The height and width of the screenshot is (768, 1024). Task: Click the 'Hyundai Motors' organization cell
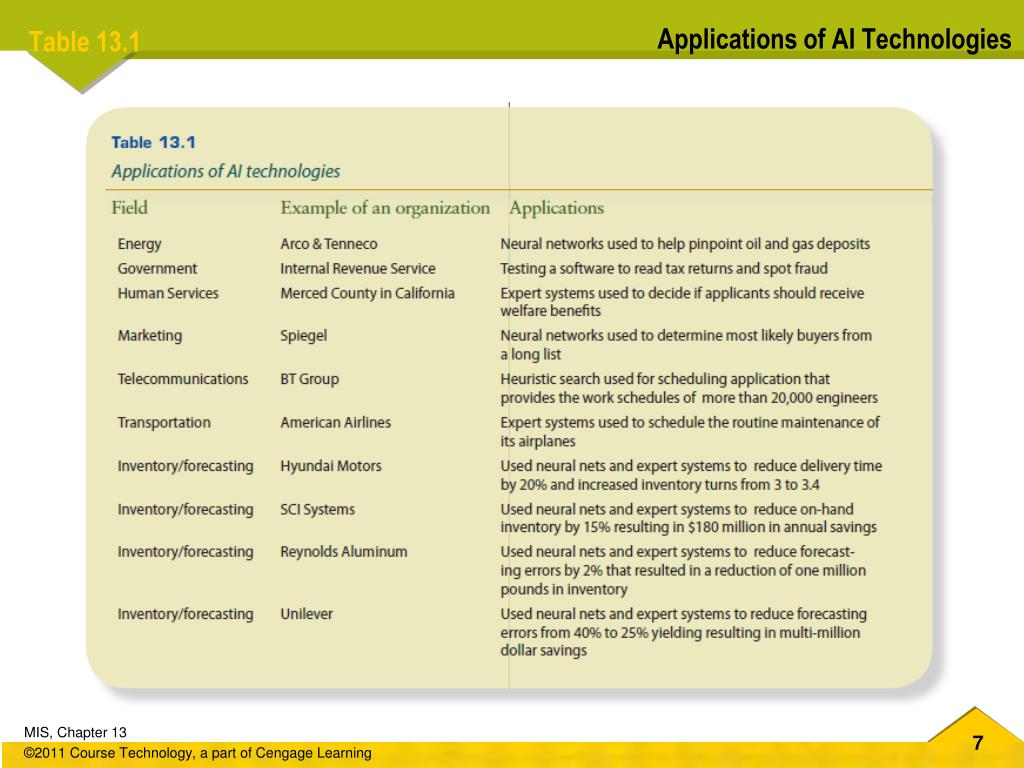tap(330, 466)
